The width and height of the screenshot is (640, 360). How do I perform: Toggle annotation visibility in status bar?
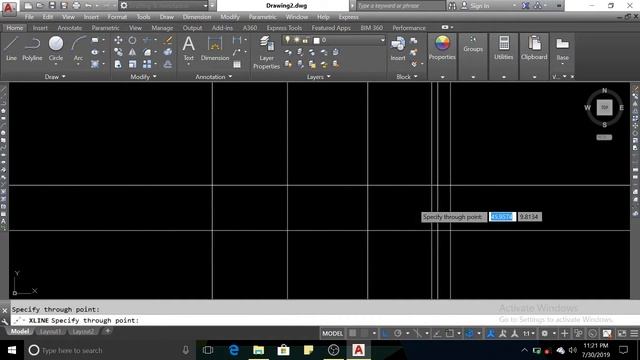[x=491, y=333]
